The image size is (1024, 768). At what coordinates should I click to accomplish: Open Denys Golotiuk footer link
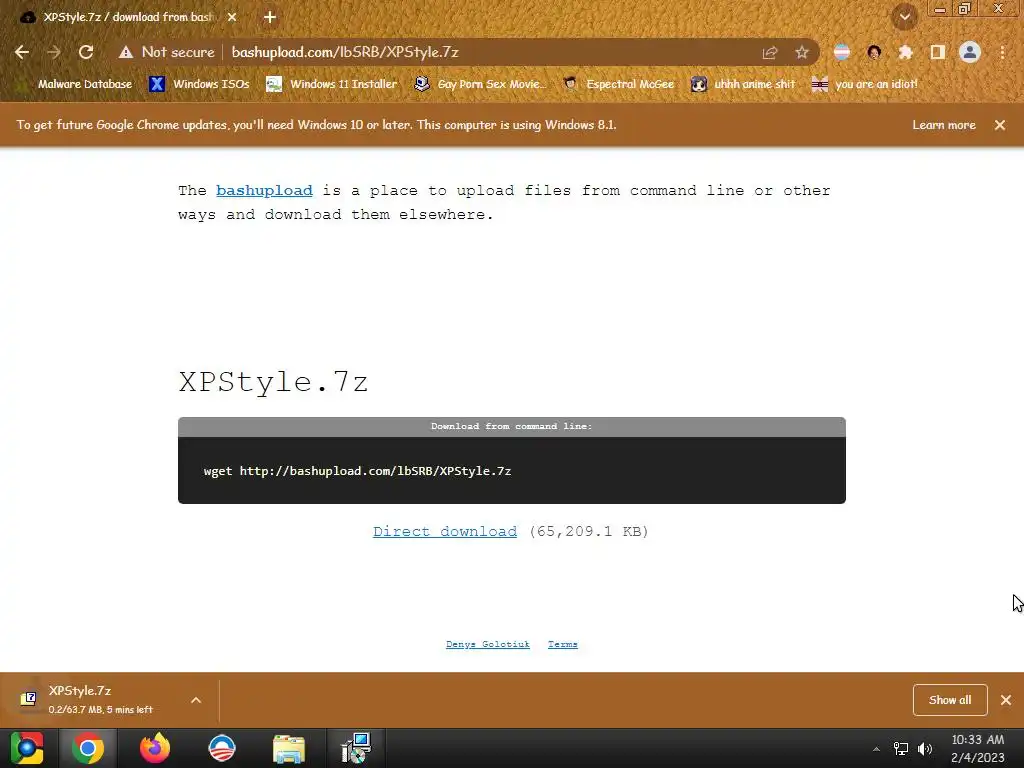pos(488,645)
